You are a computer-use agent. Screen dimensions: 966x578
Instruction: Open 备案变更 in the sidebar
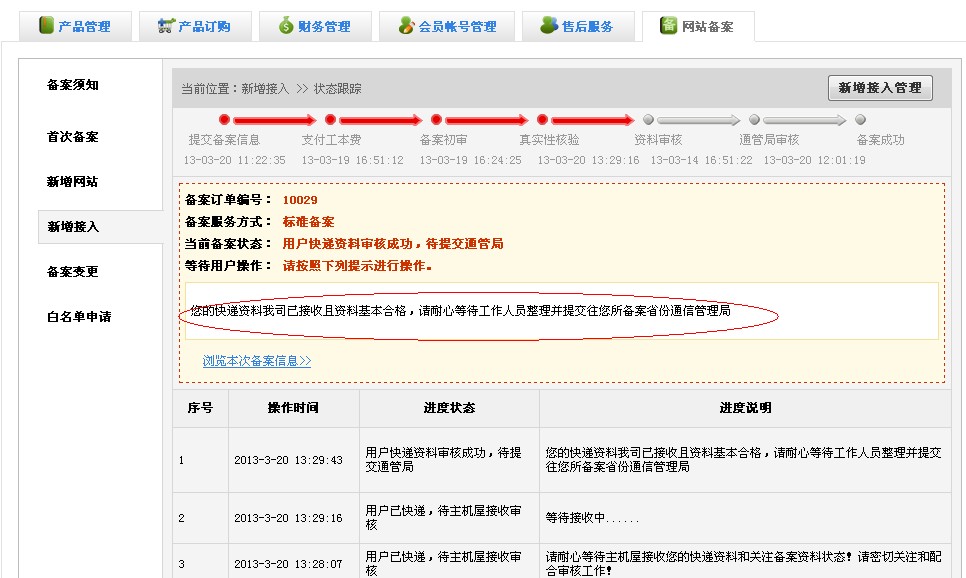pyautogui.click(x=73, y=272)
